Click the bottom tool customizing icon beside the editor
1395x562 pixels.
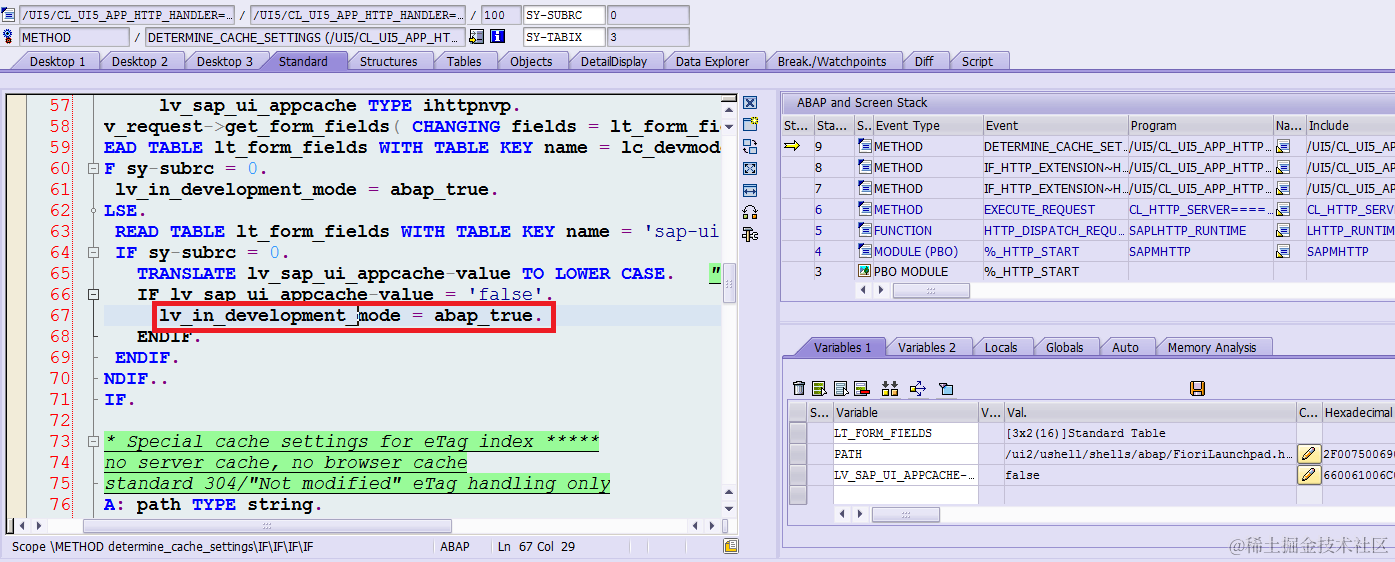click(x=750, y=234)
